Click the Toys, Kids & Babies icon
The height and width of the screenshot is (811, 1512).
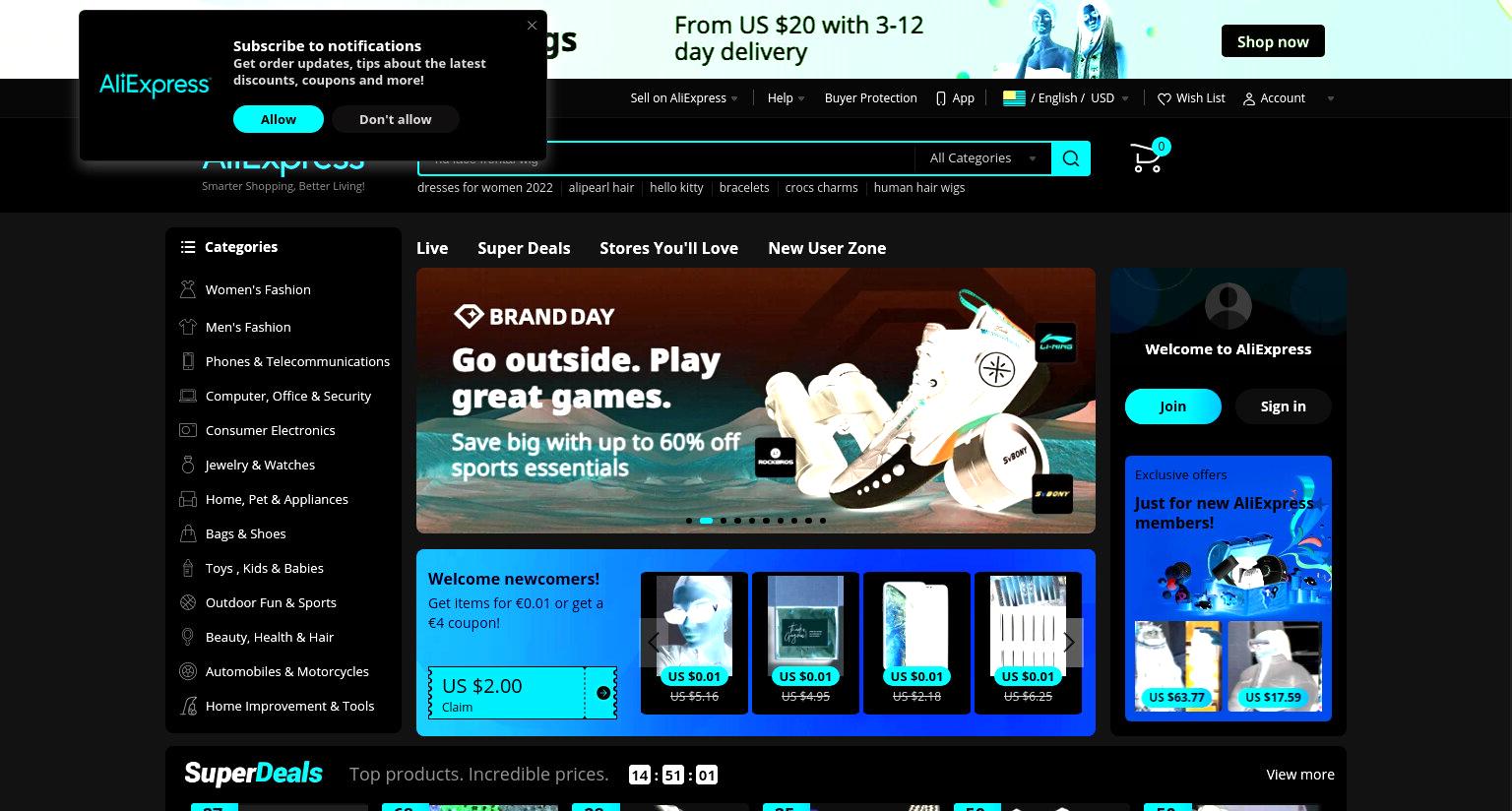pyautogui.click(x=188, y=568)
